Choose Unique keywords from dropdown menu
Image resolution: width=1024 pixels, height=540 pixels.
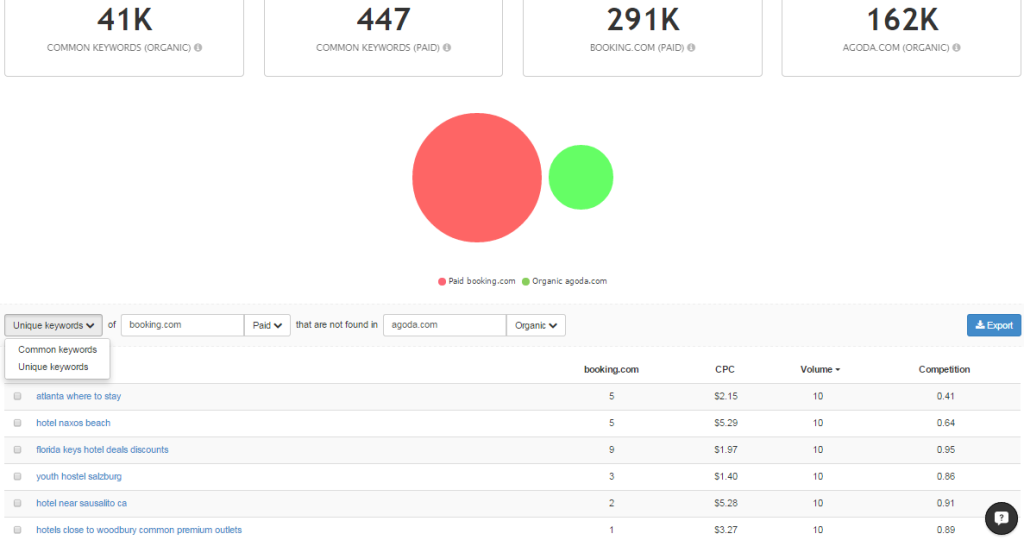[x=53, y=367]
